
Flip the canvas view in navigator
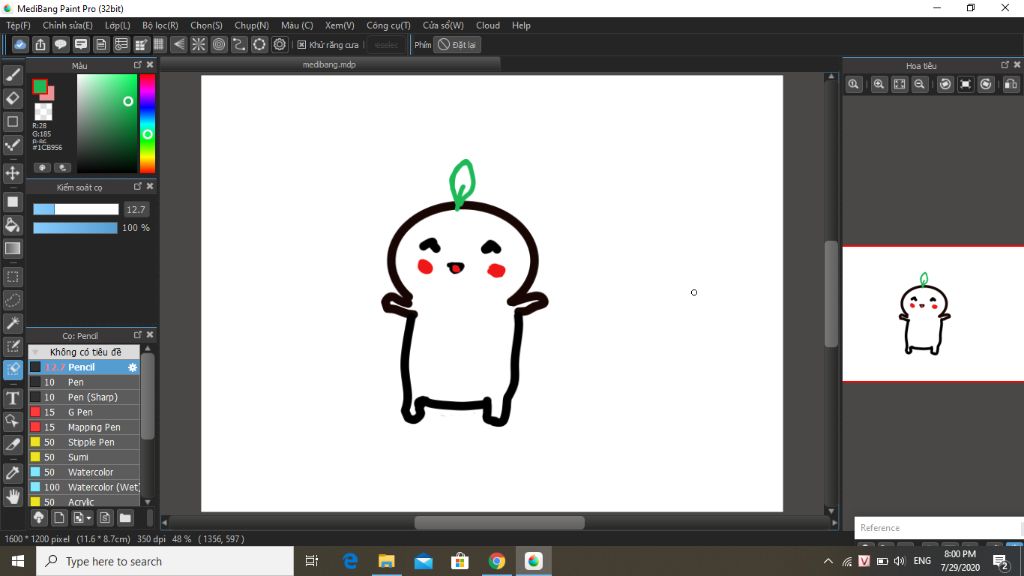pos(1011,84)
